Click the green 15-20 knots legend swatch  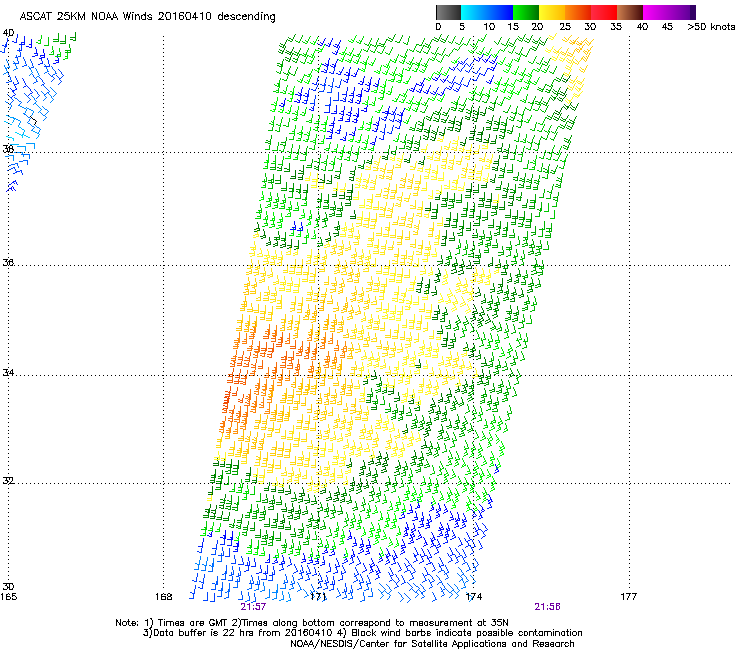[526, 12]
